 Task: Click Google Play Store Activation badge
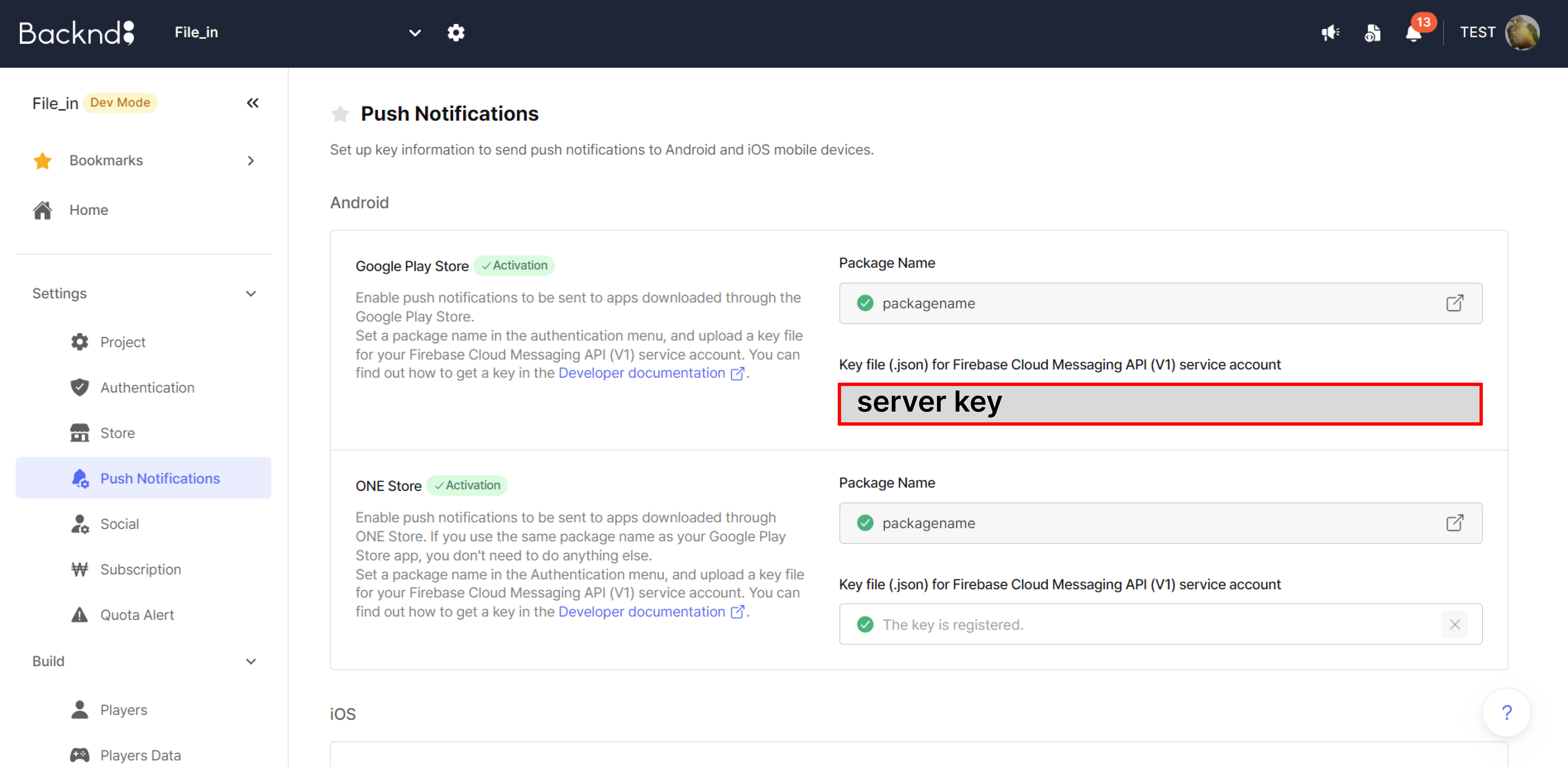[x=514, y=266]
